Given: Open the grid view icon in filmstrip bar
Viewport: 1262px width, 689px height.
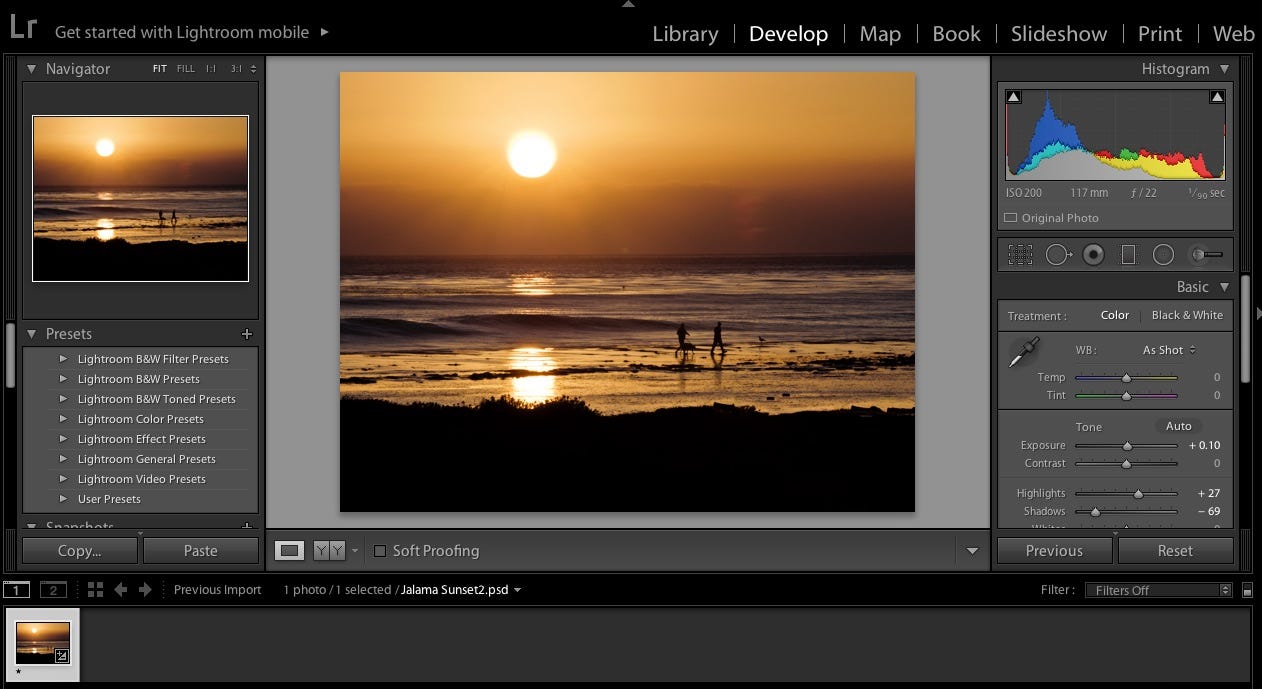Looking at the screenshot, I should tap(95, 590).
